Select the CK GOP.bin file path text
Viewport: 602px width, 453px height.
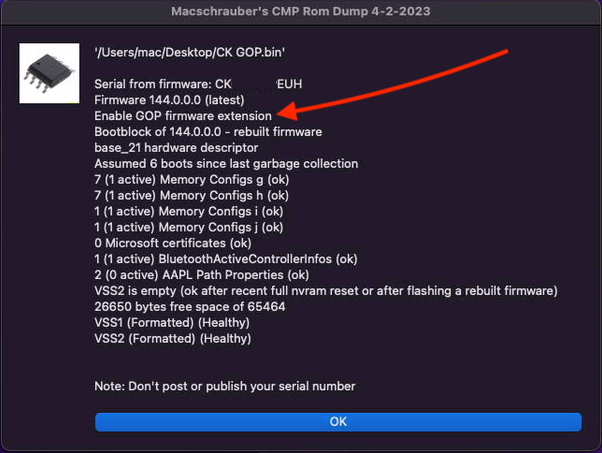point(190,52)
